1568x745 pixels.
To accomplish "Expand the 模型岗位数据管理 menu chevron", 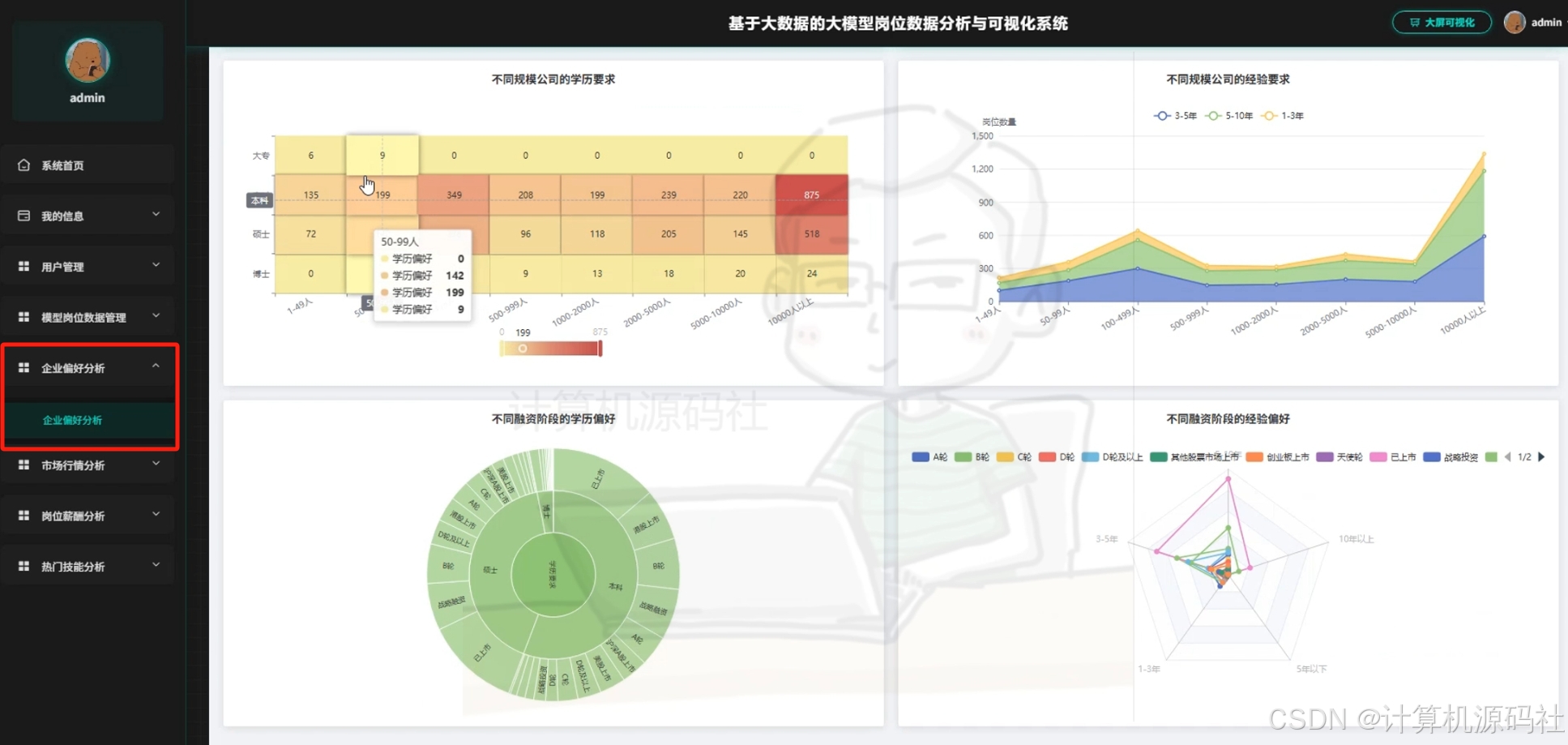I will click(156, 316).
